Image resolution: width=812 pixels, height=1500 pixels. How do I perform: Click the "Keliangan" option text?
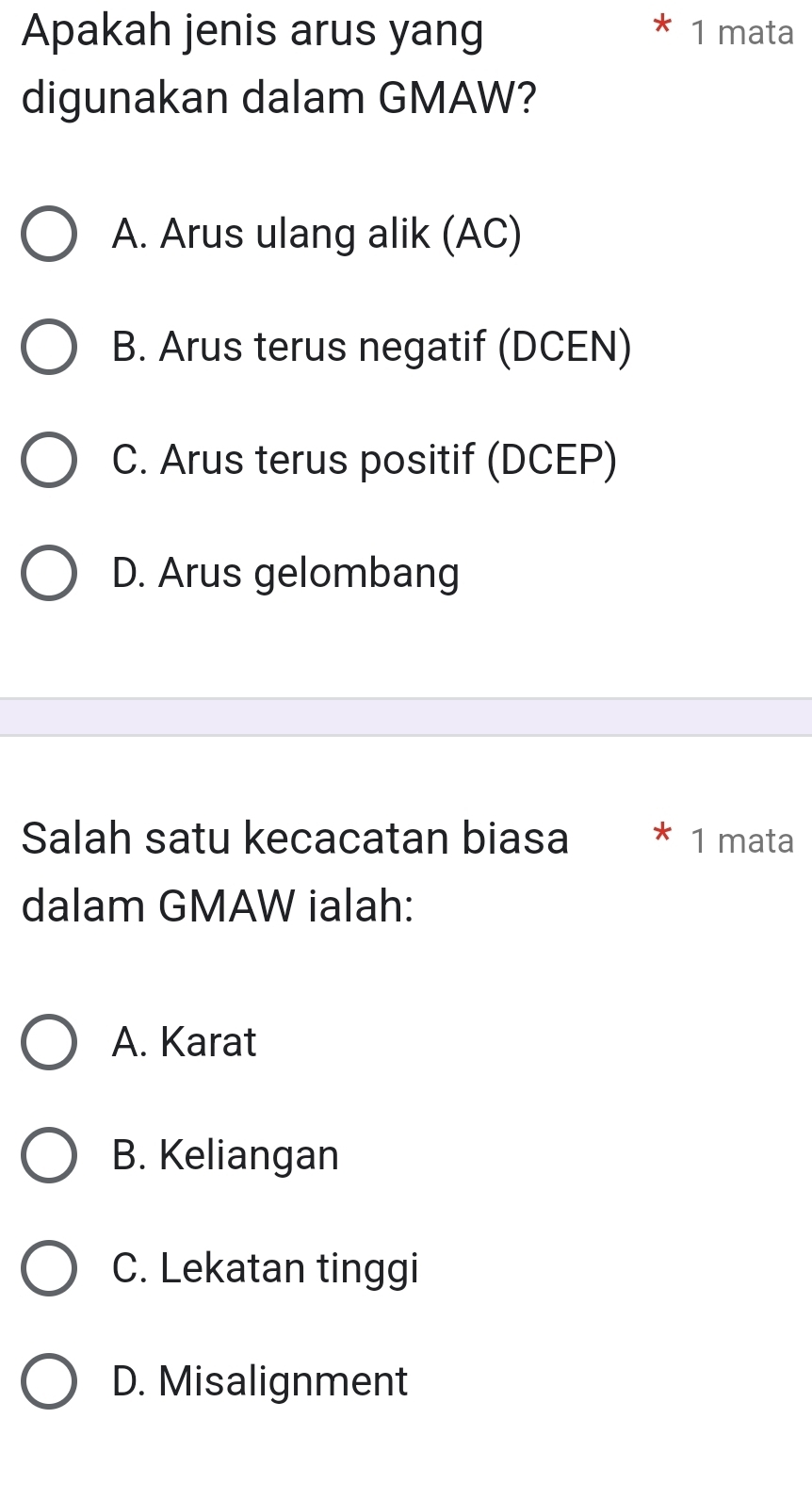[x=249, y=1155]
